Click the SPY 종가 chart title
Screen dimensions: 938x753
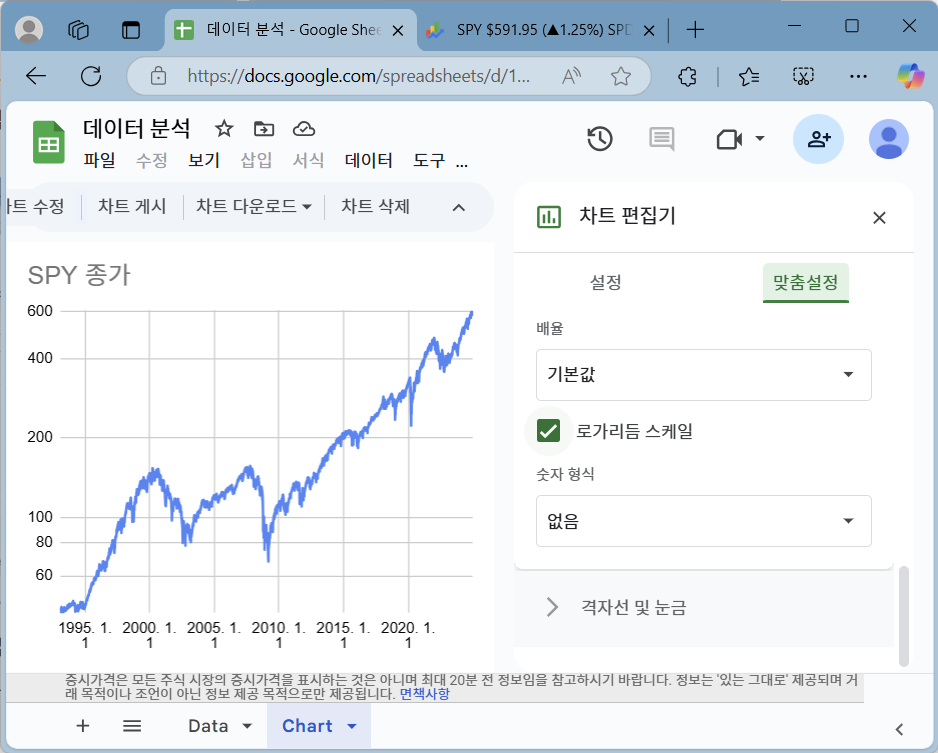coord(79,275)
